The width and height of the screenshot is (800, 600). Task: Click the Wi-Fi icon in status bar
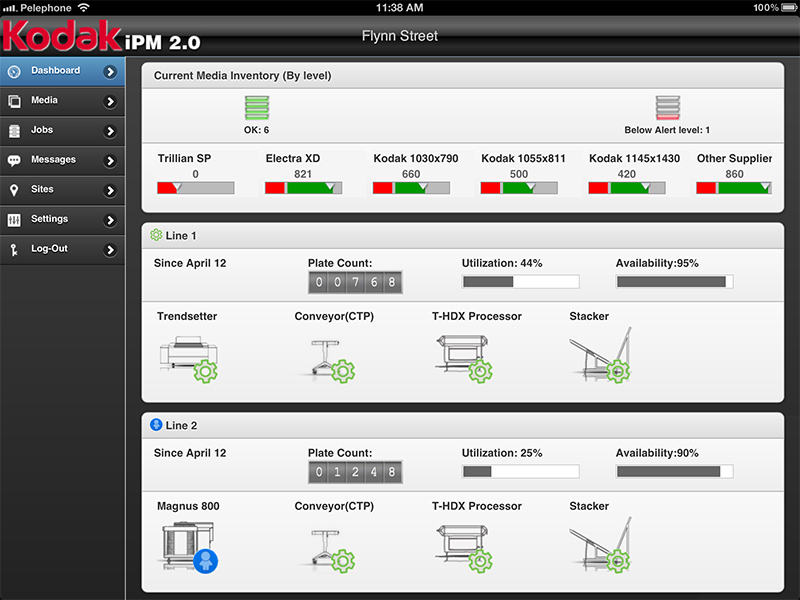click(84, 7)
